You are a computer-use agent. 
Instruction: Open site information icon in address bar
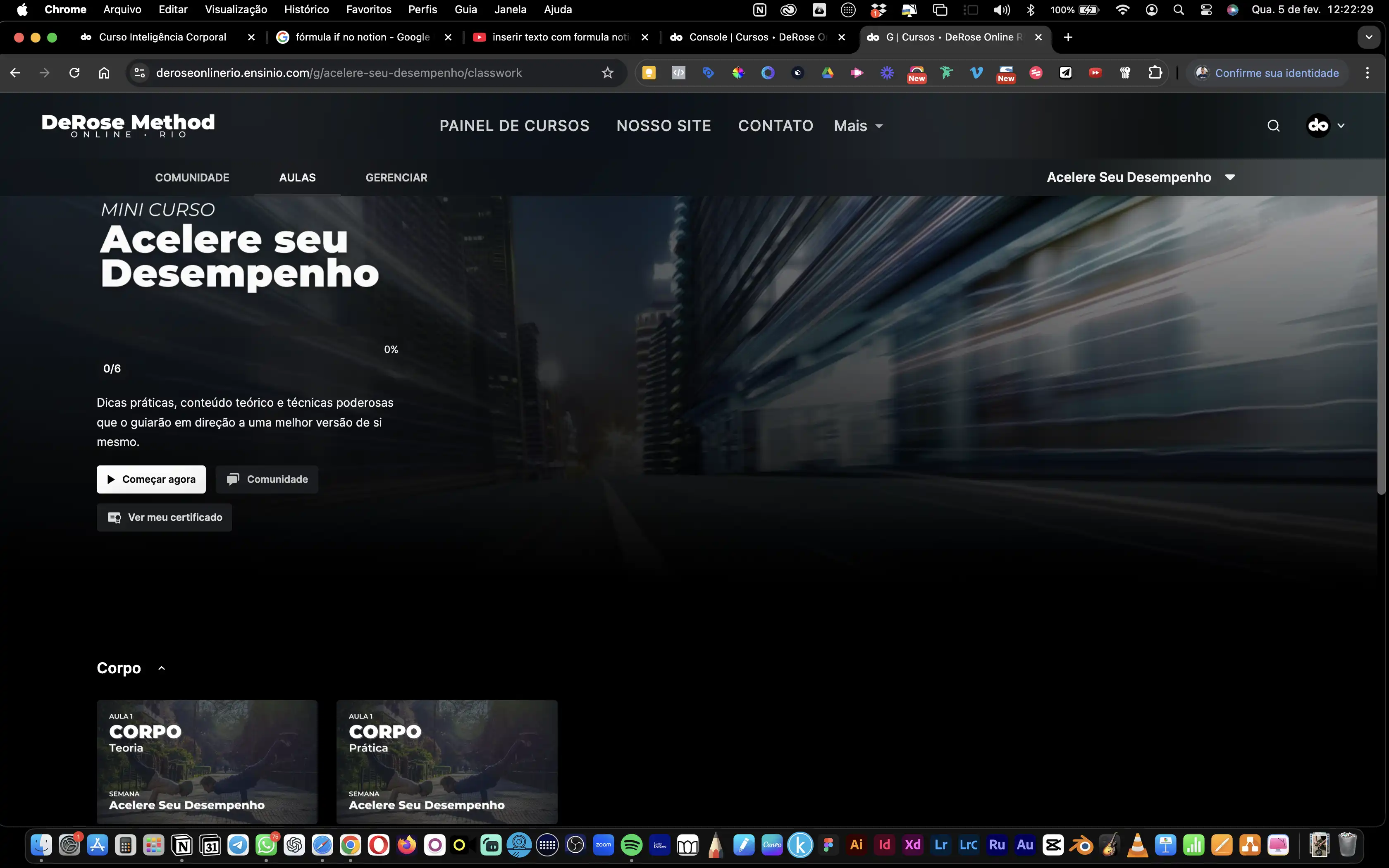pos(139,73)
